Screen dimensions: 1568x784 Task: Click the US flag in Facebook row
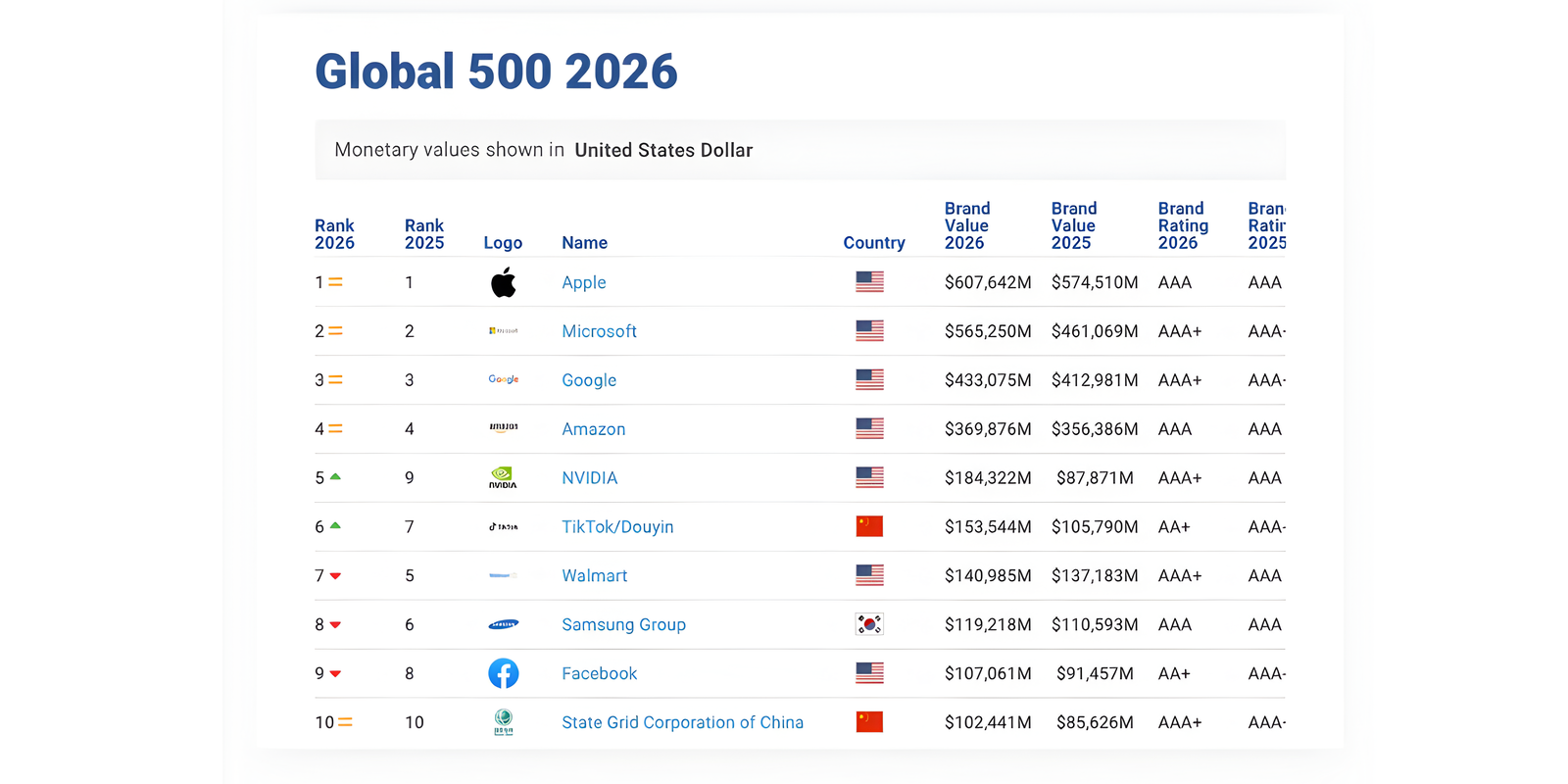[x=869, y=673]
